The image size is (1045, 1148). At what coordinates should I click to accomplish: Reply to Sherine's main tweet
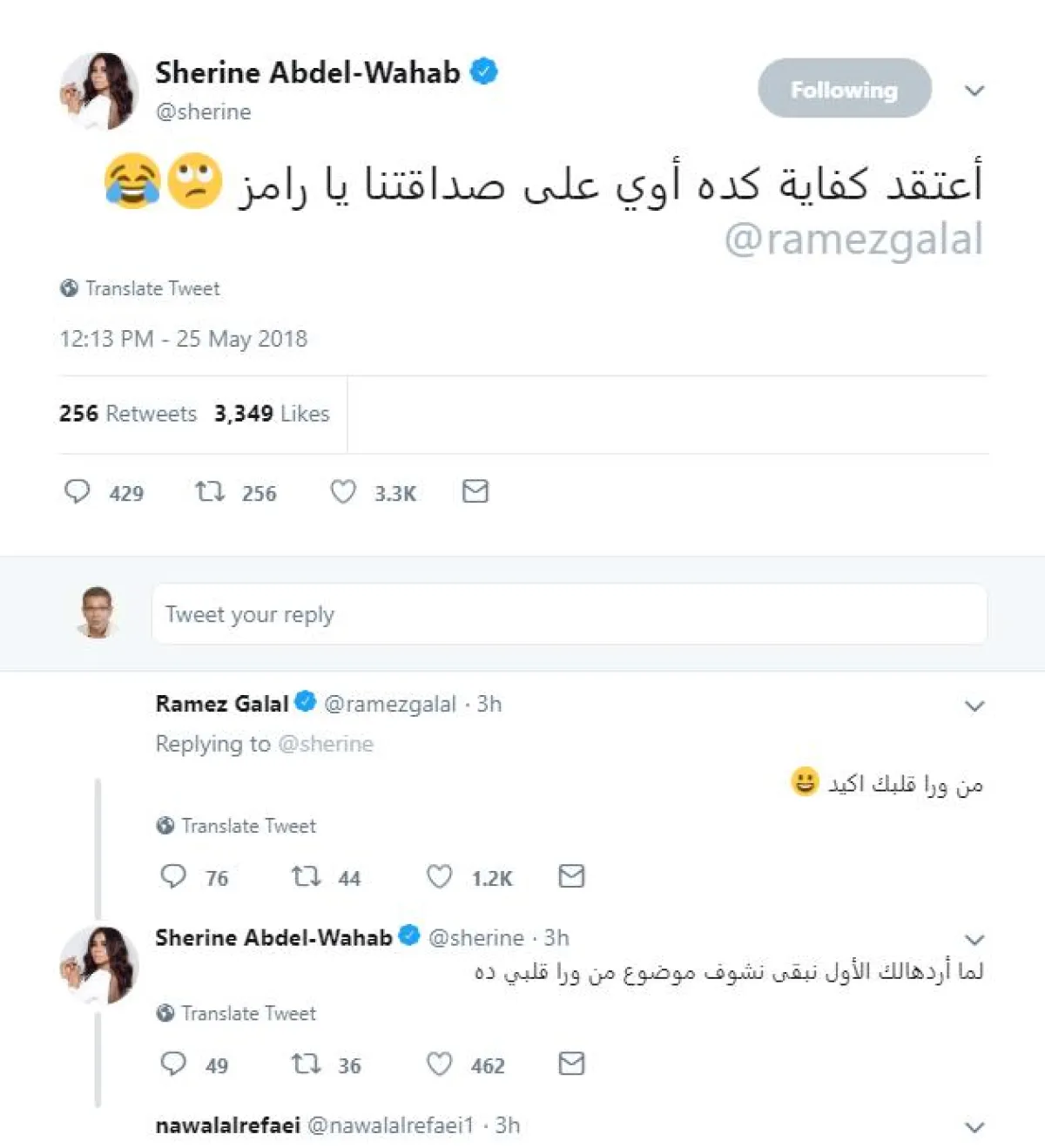pyautogui.click(x=78, y=492)
